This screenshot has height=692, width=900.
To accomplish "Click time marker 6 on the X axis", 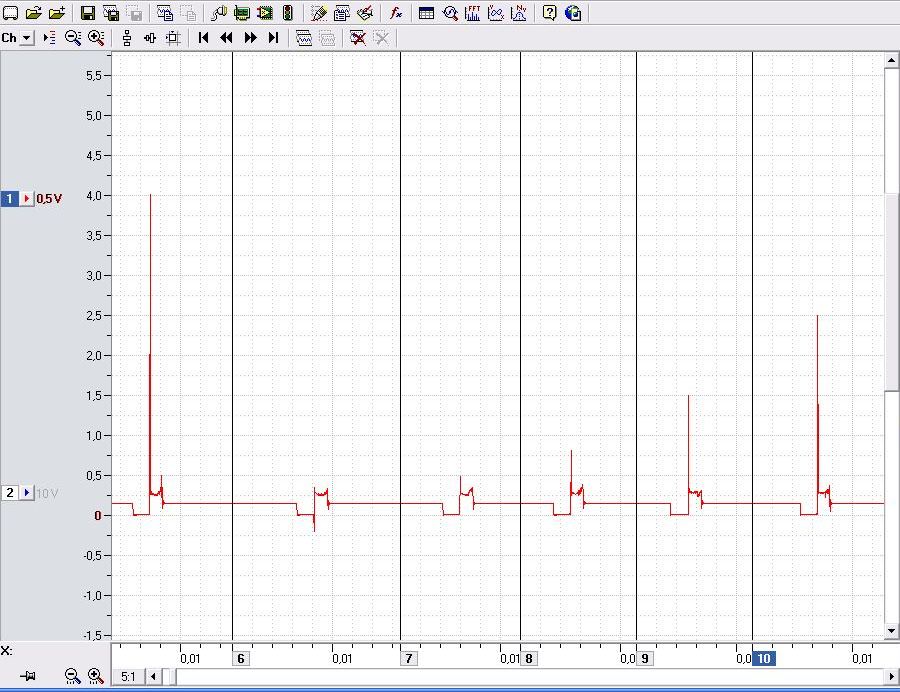I will point(240,658).
